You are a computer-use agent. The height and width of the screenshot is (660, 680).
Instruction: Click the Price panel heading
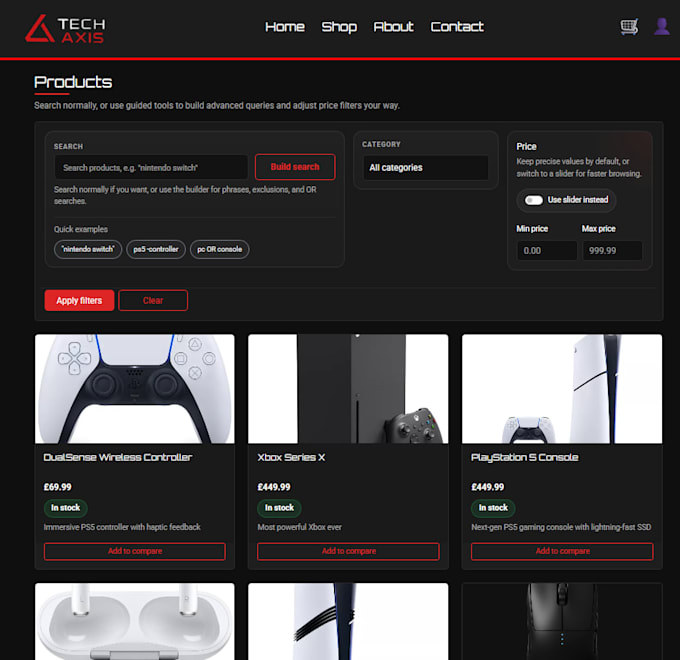[x=526, y=147]
